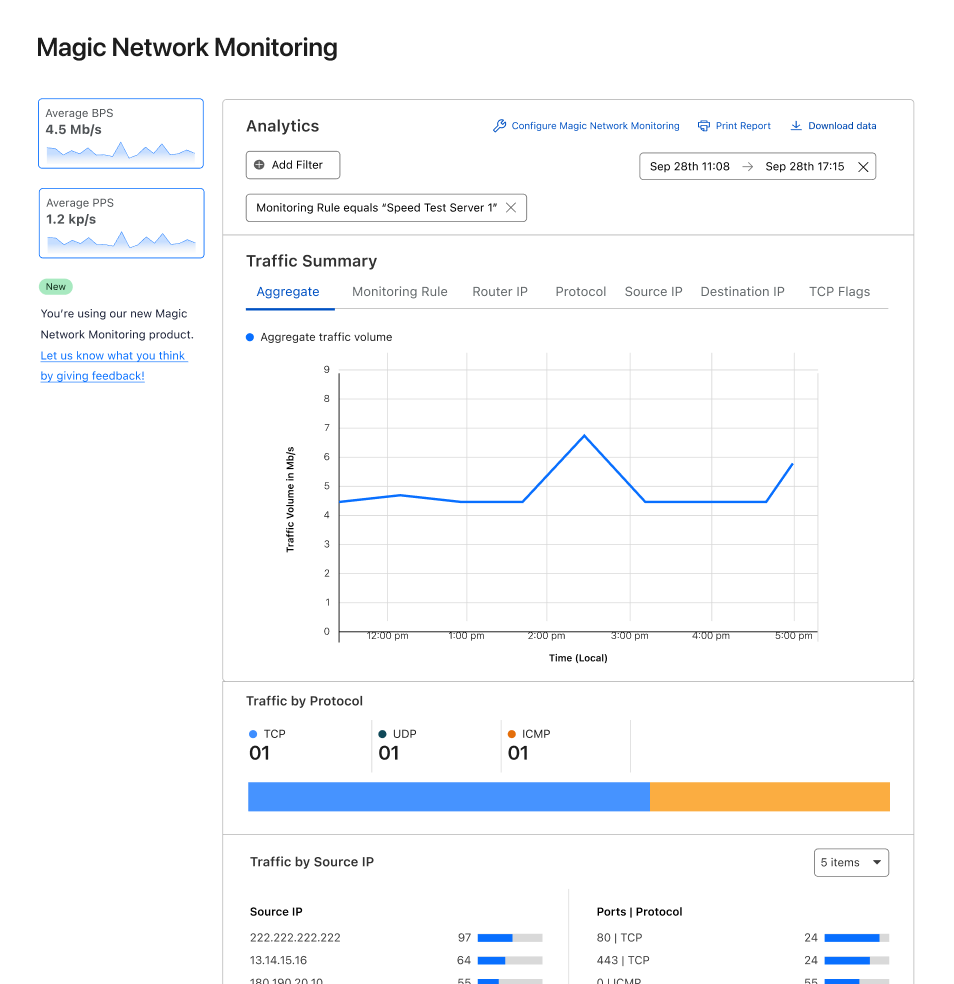Click the orange segment of protocol bar
954x984 pixels.
pyautogui.click(x=769, y=796)
